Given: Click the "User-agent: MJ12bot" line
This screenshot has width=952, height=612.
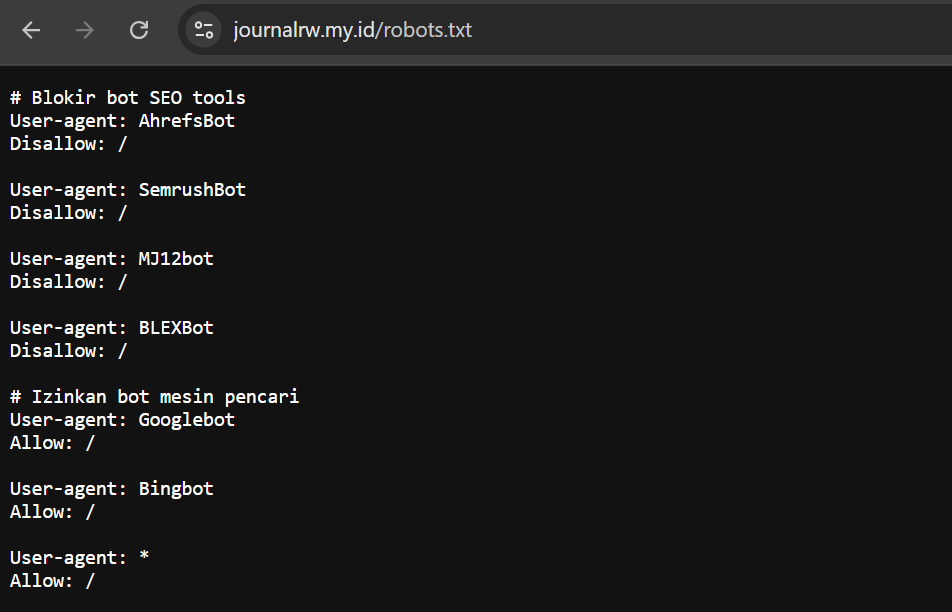Looking at the screenshot, I should point(111,259).
